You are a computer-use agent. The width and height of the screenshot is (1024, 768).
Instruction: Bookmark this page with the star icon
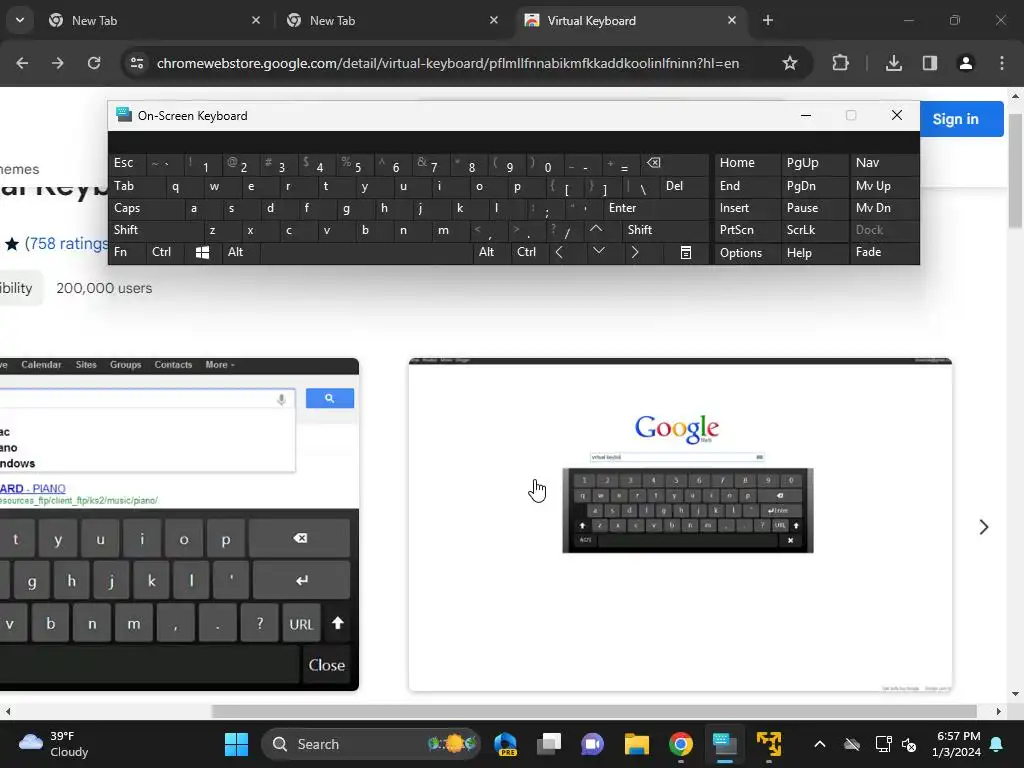pos(790,63)
